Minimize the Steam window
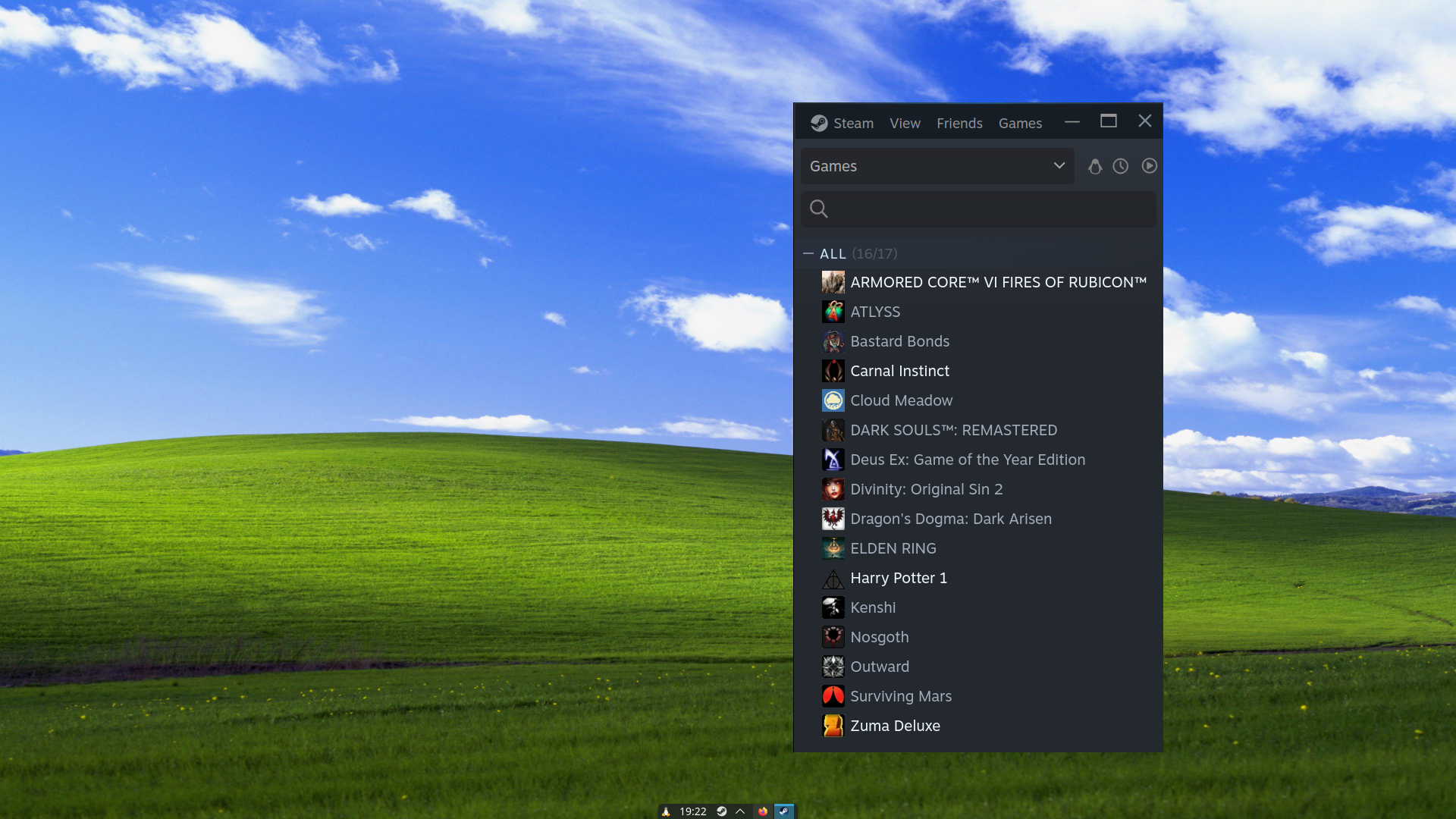The image size is (1456, 819). [1072, 121]
